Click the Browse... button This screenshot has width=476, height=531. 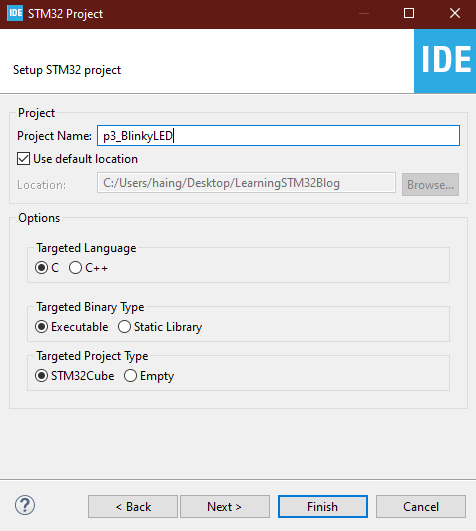click(x=430, y=185)
